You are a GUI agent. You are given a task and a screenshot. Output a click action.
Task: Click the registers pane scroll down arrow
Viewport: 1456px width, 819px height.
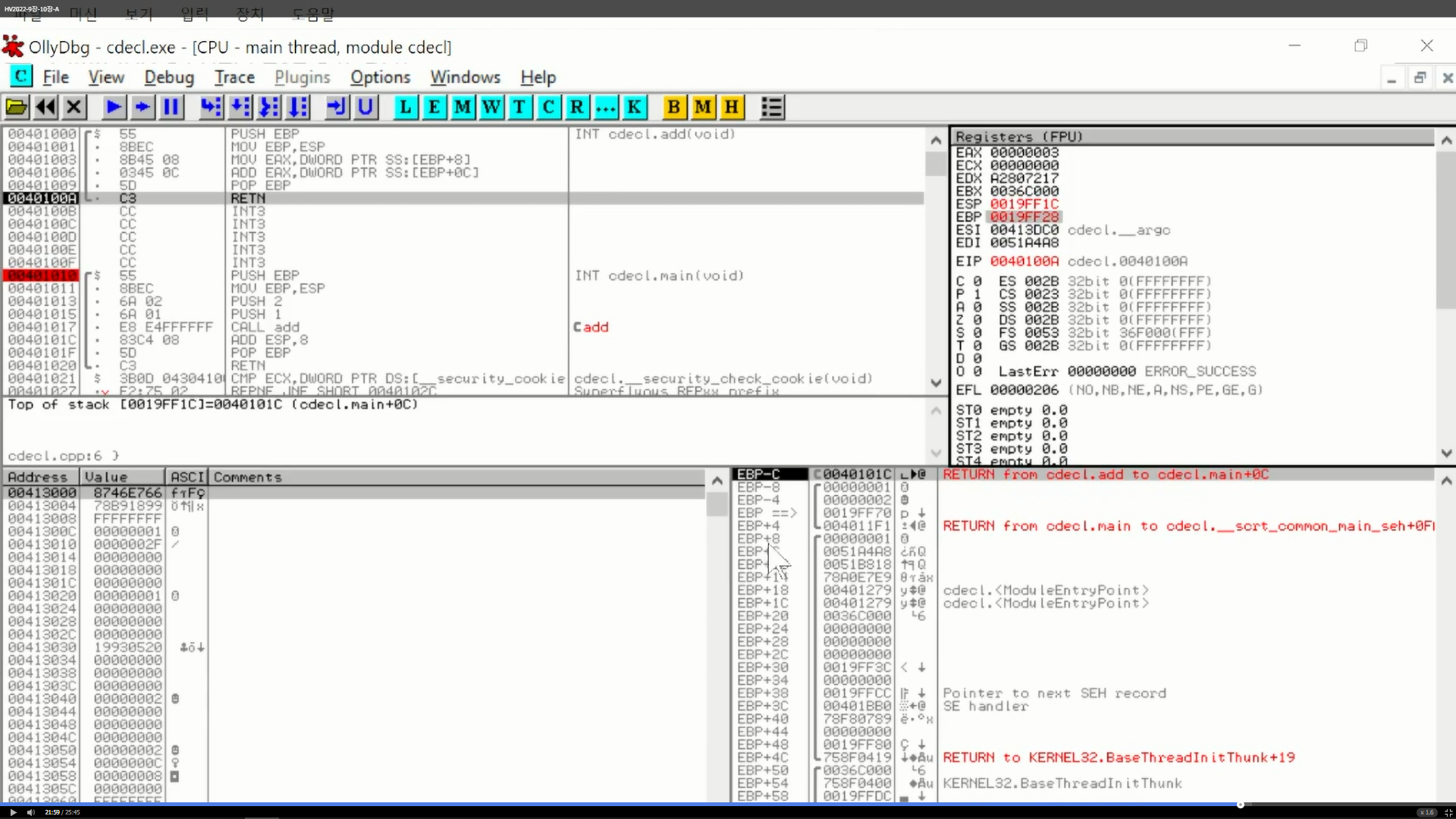pyautogui.click(x=1446, y=453)
